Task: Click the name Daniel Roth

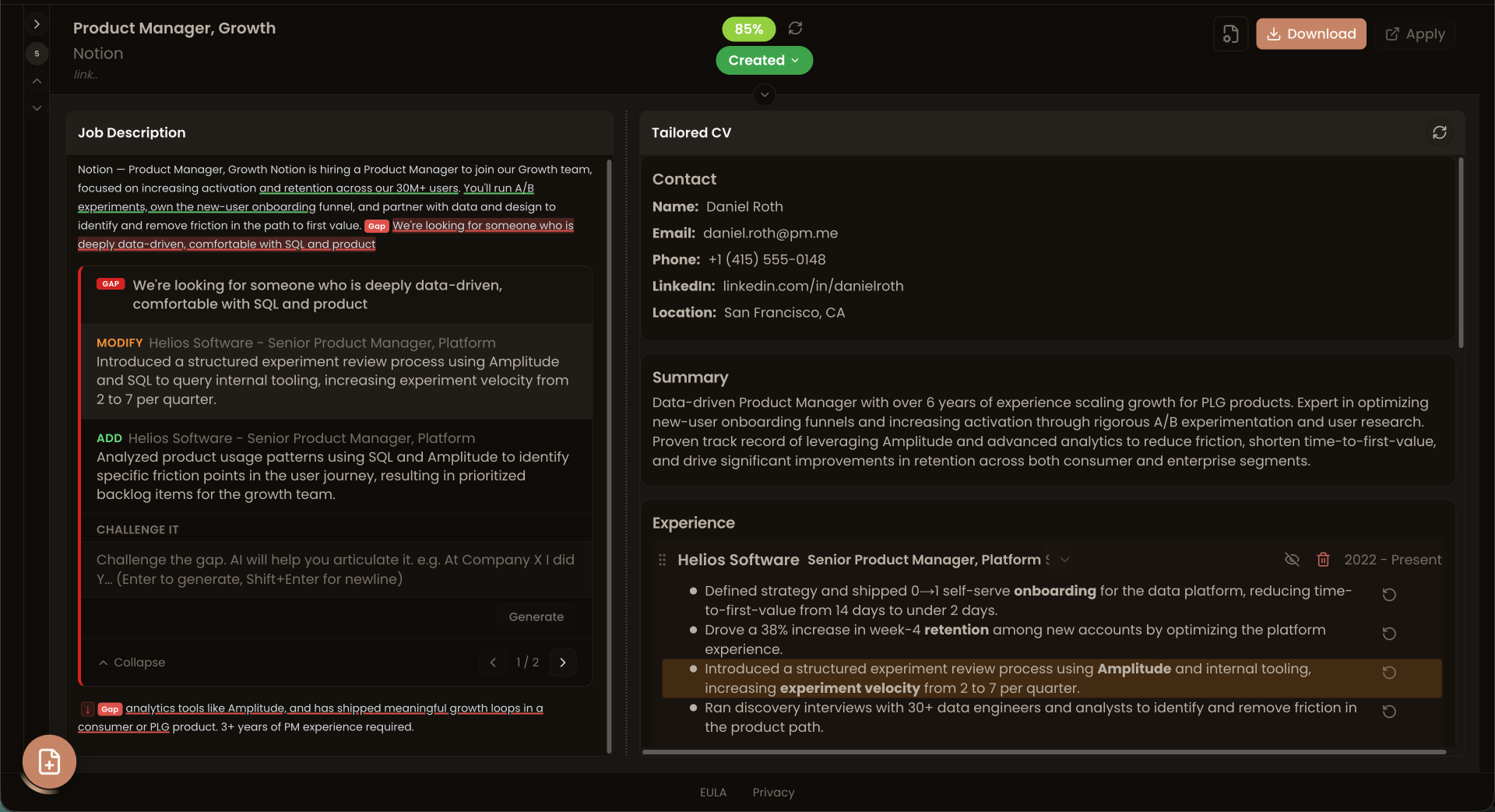Action: pyautogui.click(x=744, y=207)
